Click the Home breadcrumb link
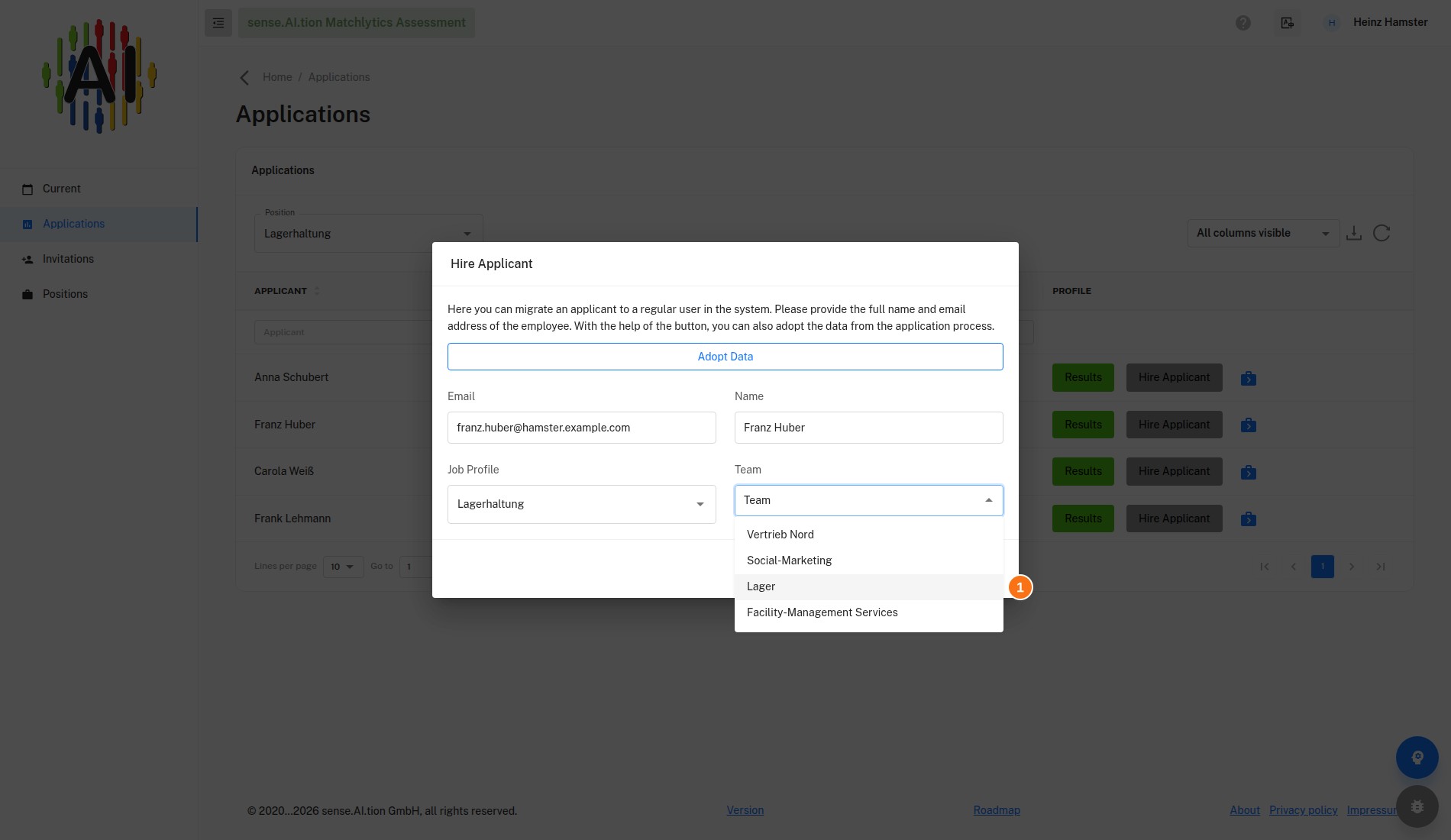The width and height of the screenshot is (1451, 840). (x=277, y=77)
